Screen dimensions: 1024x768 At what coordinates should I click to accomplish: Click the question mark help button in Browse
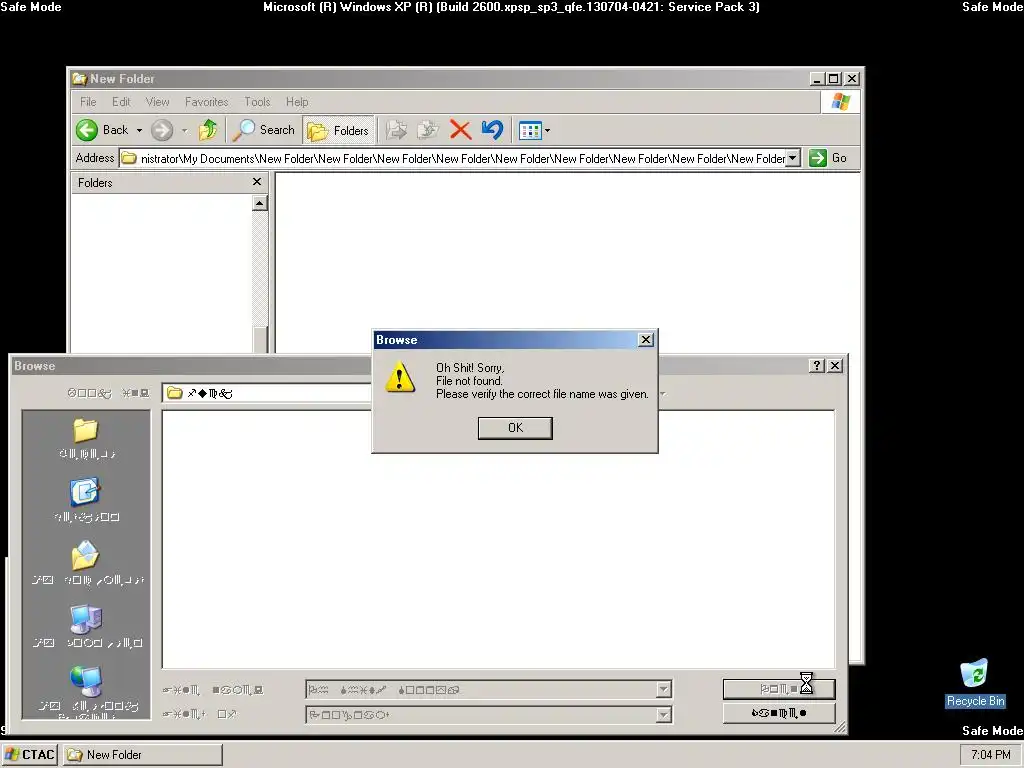pos(816,366)
